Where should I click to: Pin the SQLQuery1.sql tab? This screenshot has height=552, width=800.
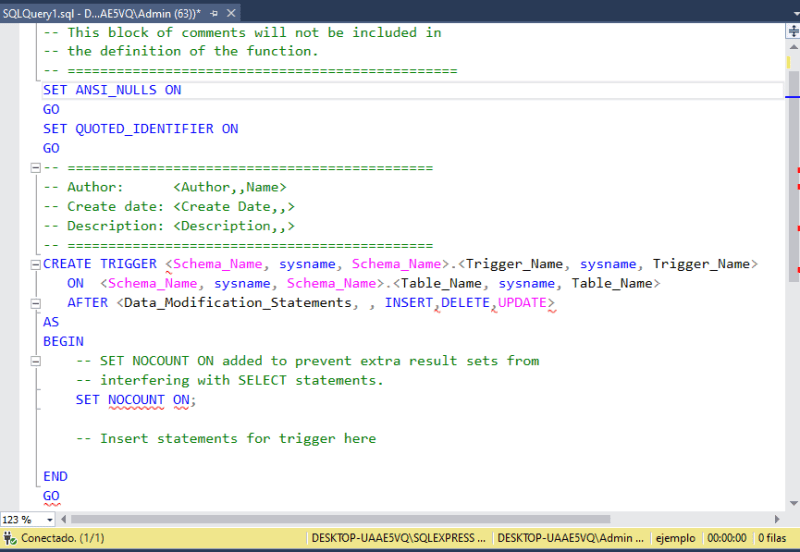click(214, 14)
